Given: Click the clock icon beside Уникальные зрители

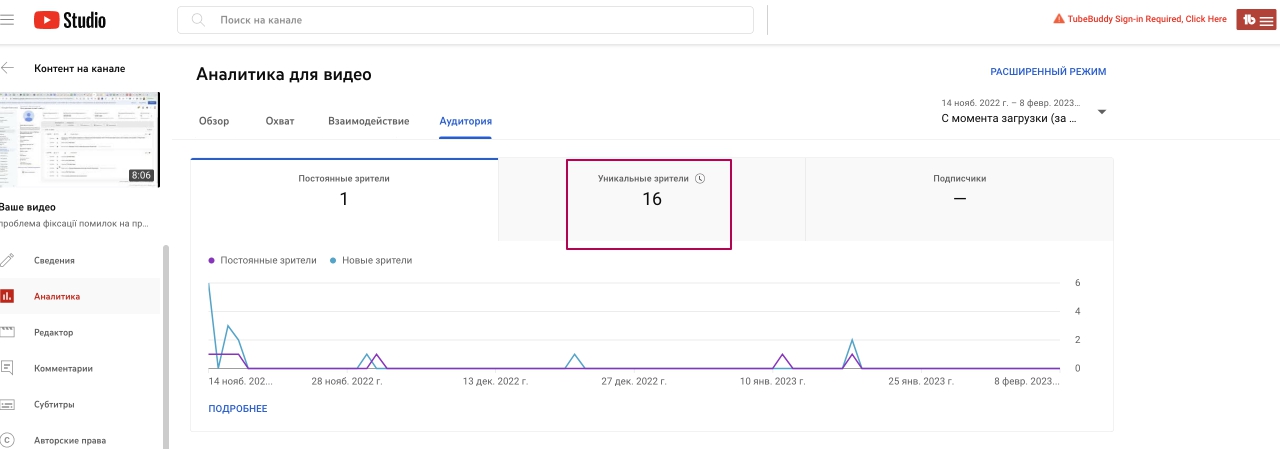Looking at the screenshot, I should (700, 179).
